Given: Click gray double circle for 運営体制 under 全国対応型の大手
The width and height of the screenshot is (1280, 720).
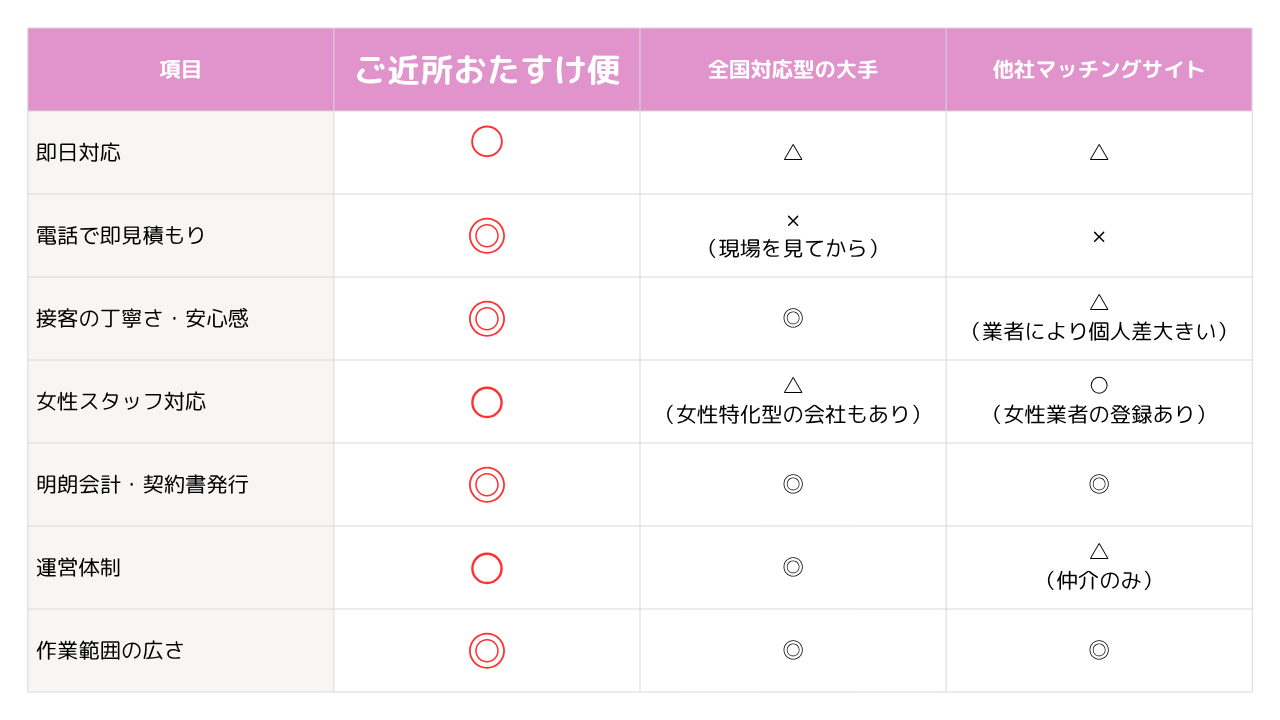Looking at the screenshot, I should click(793, 567).
